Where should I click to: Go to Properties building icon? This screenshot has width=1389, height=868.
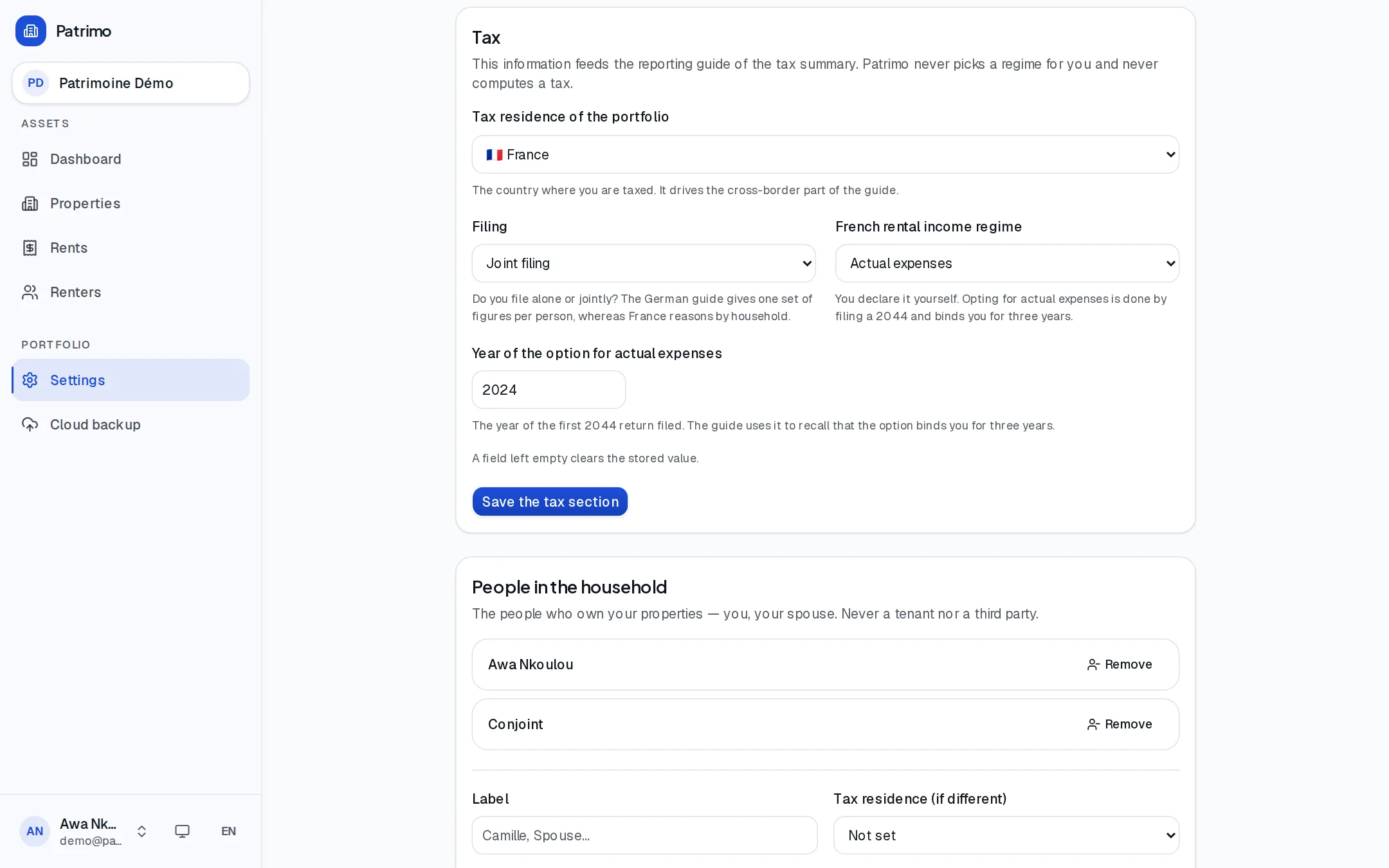point(30,203)
